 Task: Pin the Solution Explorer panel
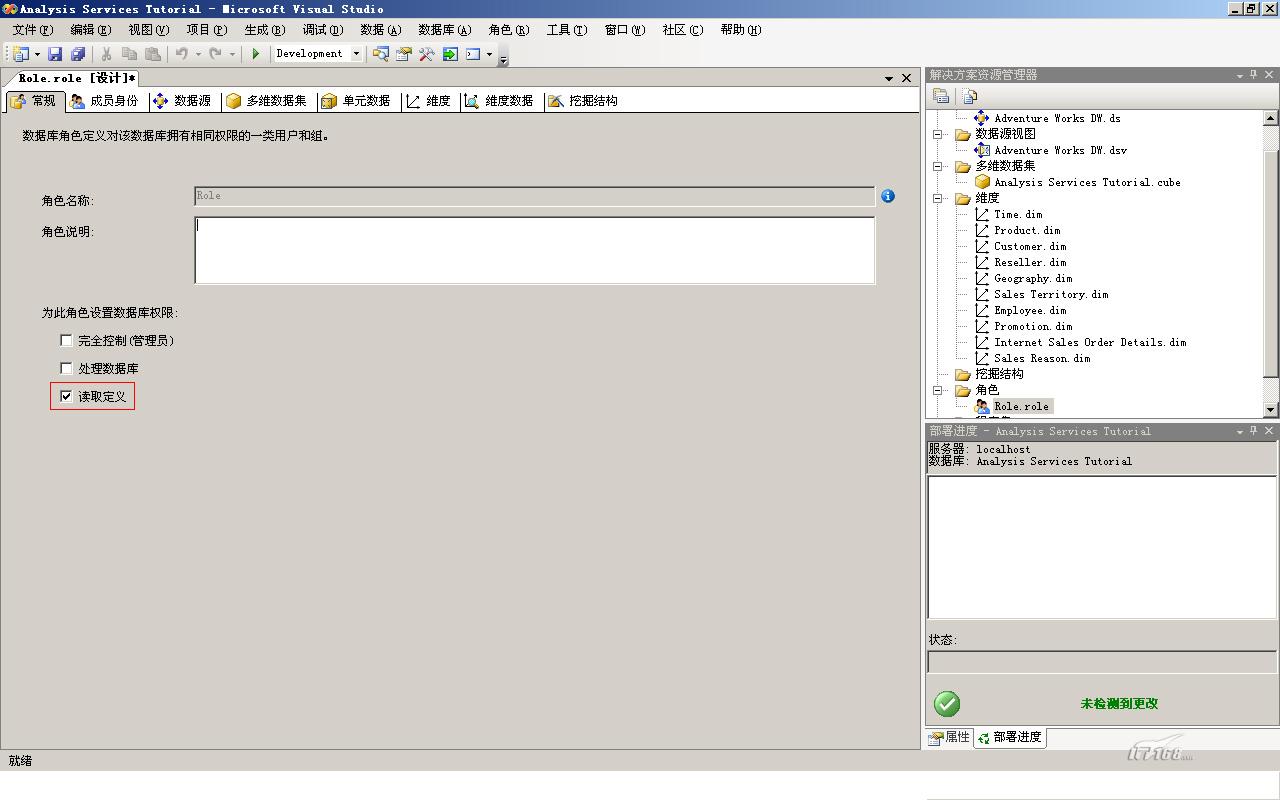coord(1254,75)
